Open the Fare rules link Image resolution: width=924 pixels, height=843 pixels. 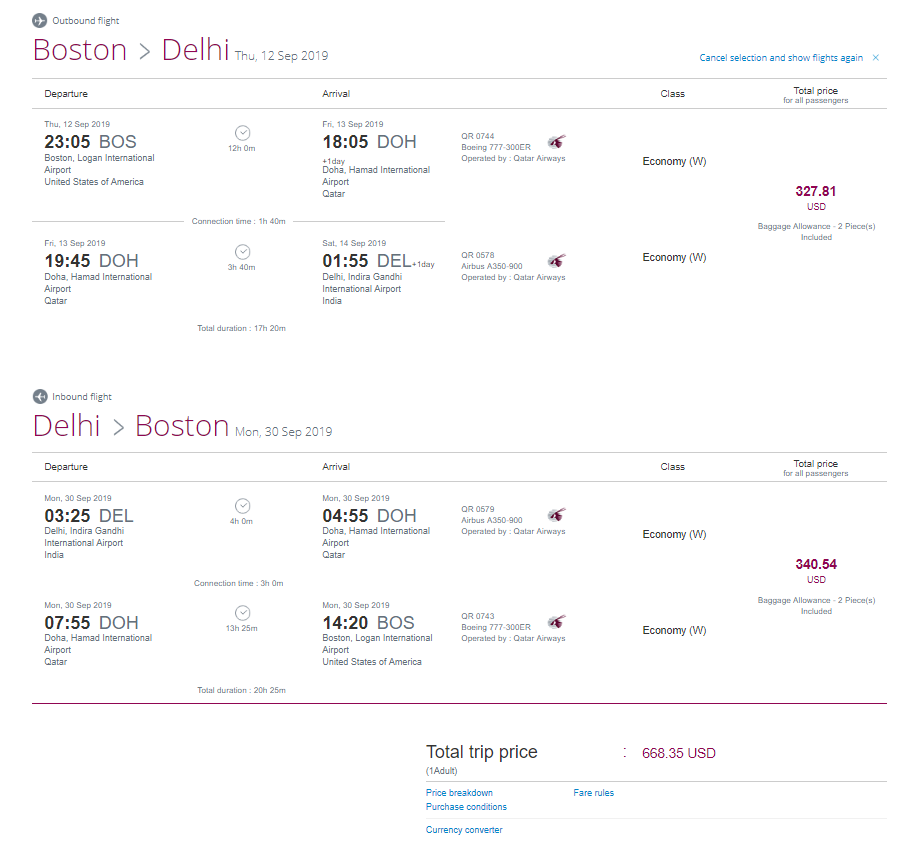(x=593, y=793)
